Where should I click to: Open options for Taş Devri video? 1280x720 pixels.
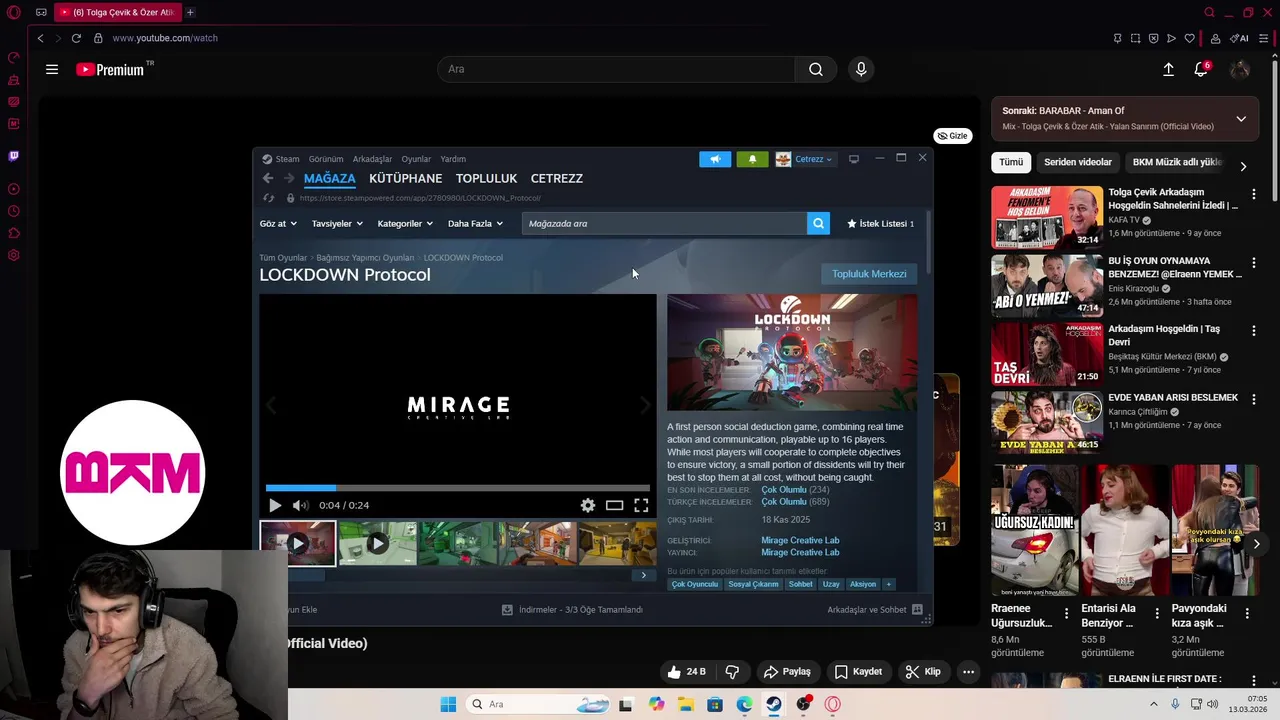pos(1254,330)
